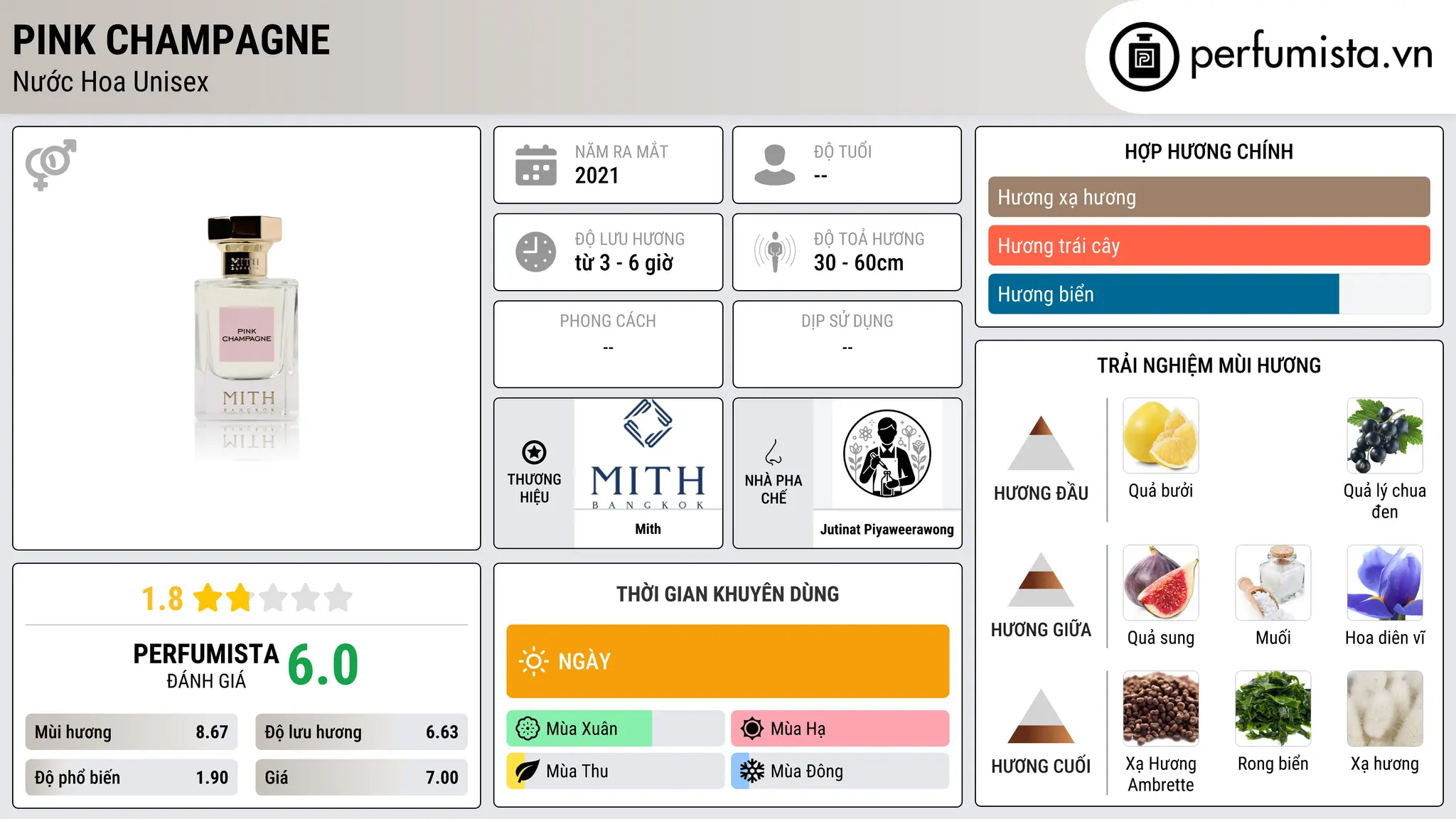Screen dimensions: 1456x819
Task: Click the Mùa Đông season bar
Action: [840, 771]
